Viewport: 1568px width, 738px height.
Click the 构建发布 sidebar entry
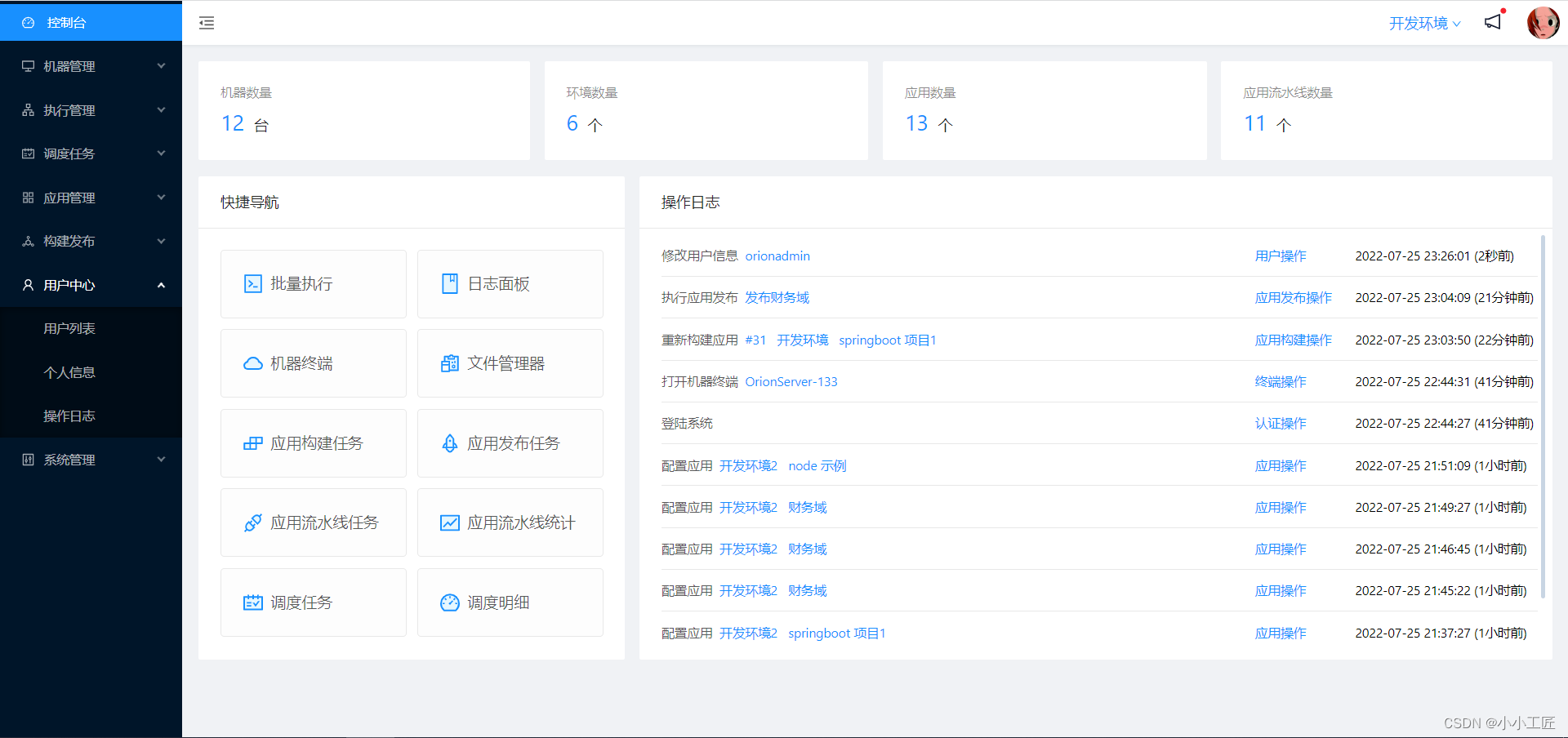pos(91,241)
